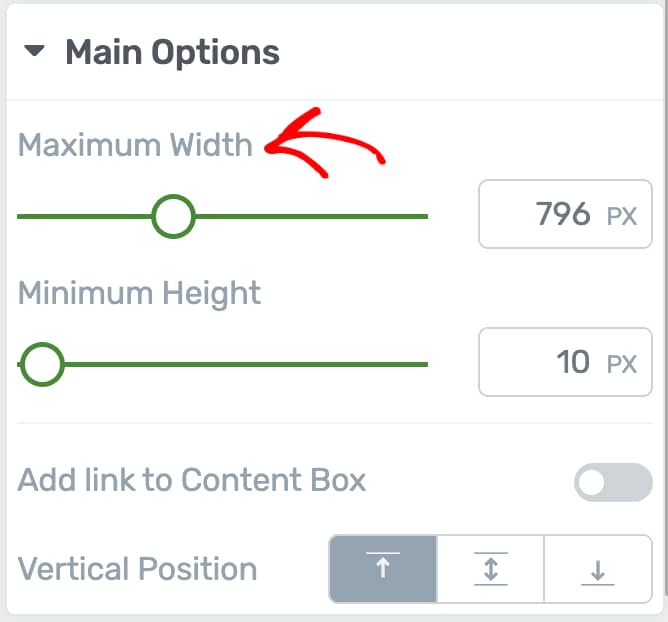668x622 pixels.
Task: Click far right end of Minimum Height track
Action: click(424, 364)
